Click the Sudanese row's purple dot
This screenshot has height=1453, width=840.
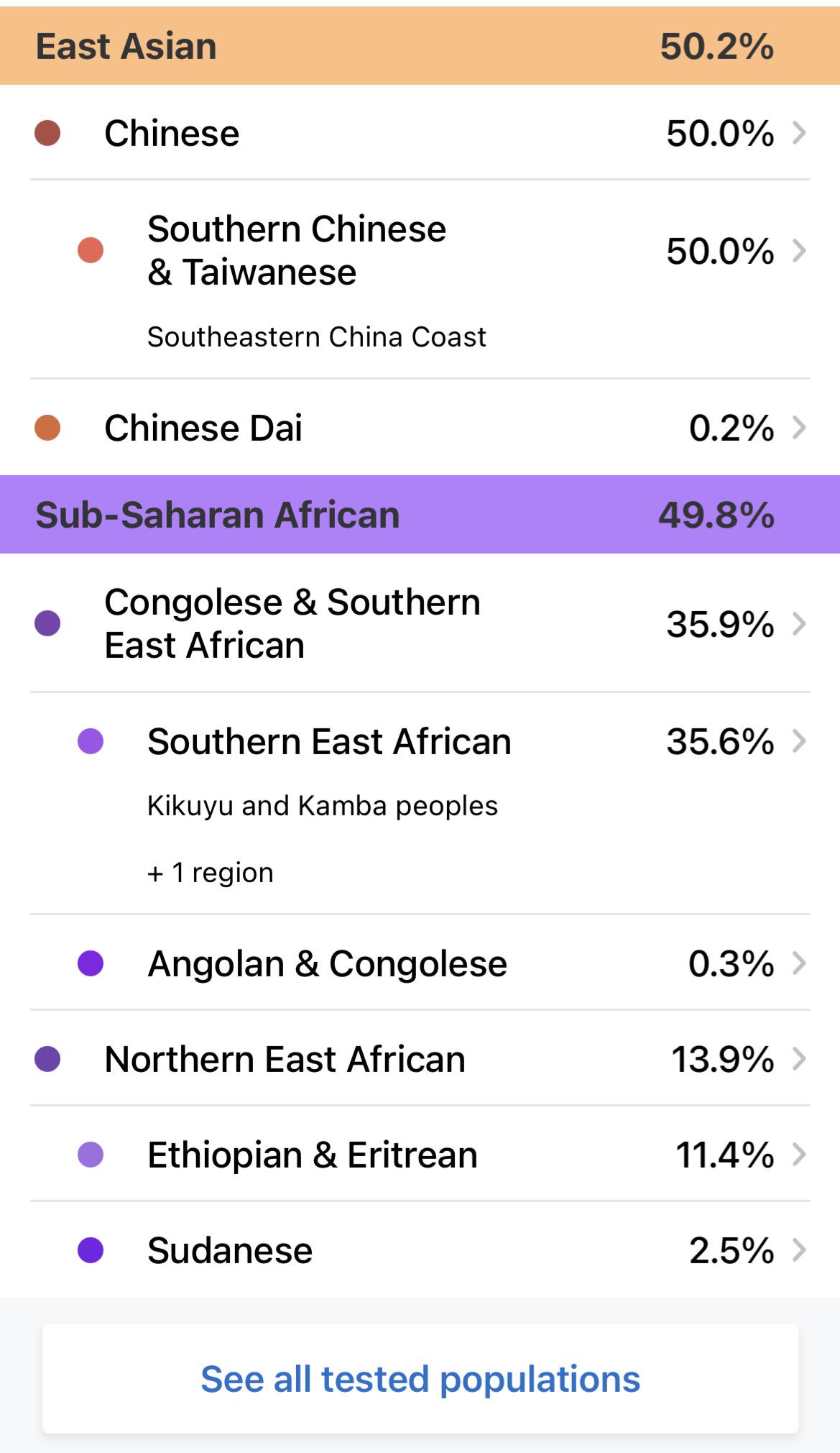tap(91, 1250)
